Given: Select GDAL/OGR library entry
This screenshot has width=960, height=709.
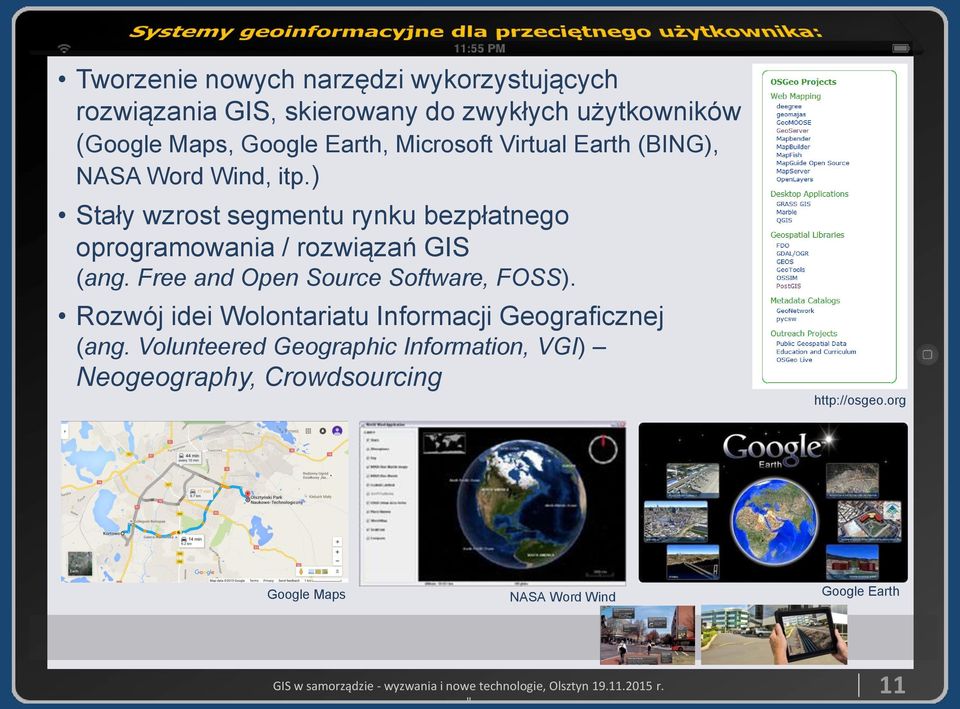Looking at the screenshot, I should (792, 253).
